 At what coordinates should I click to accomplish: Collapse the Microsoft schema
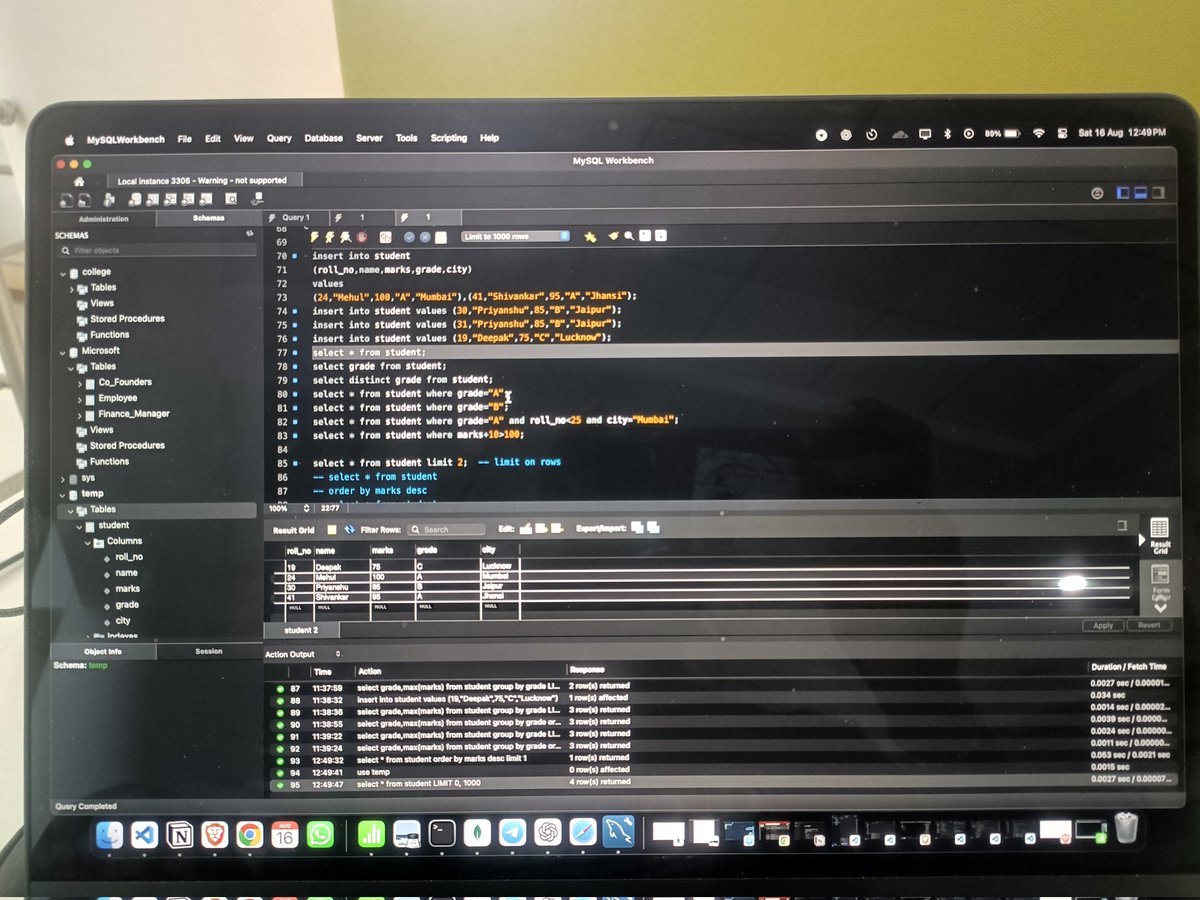63,351
